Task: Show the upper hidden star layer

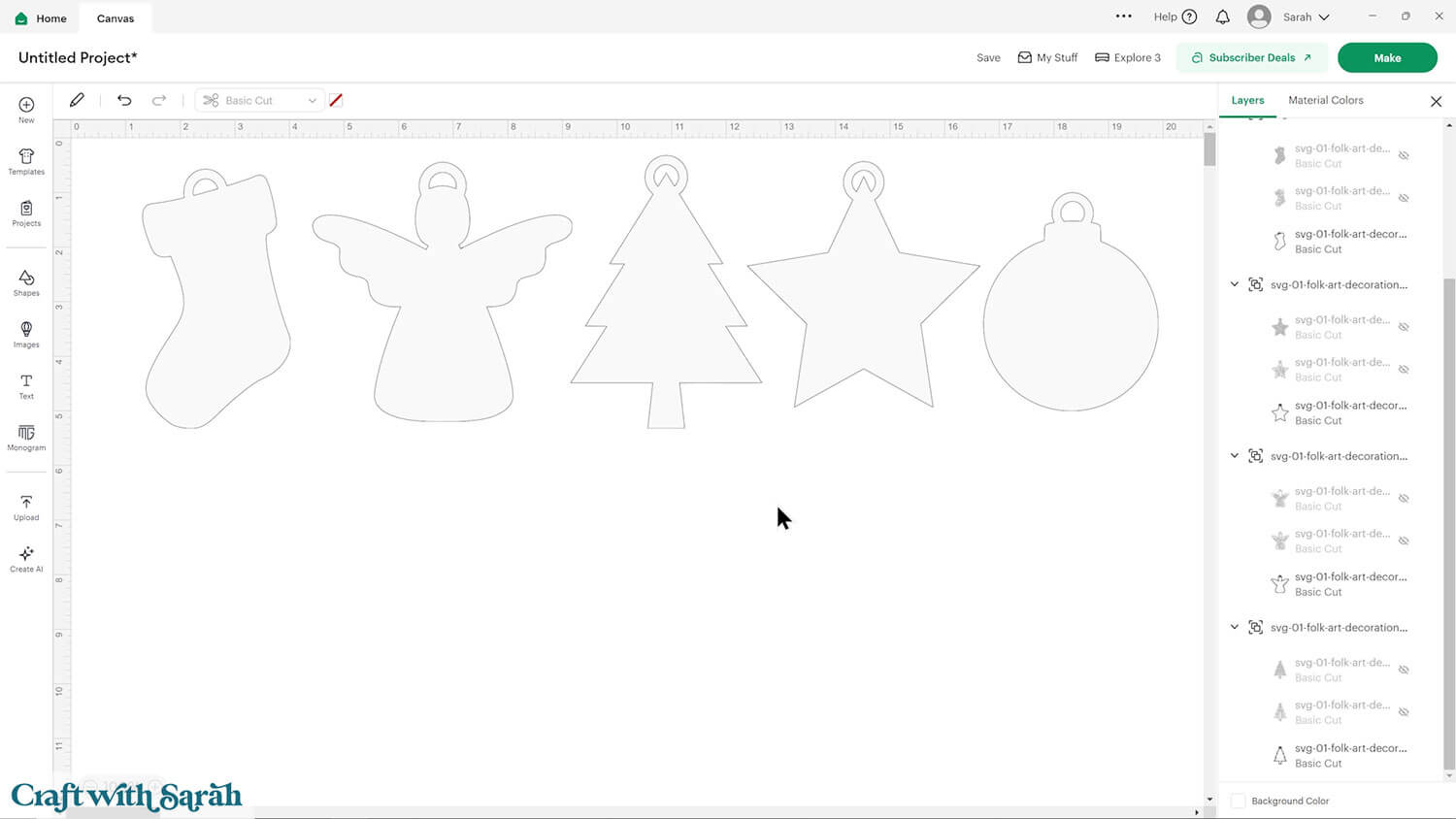Action: (1404, 327)
